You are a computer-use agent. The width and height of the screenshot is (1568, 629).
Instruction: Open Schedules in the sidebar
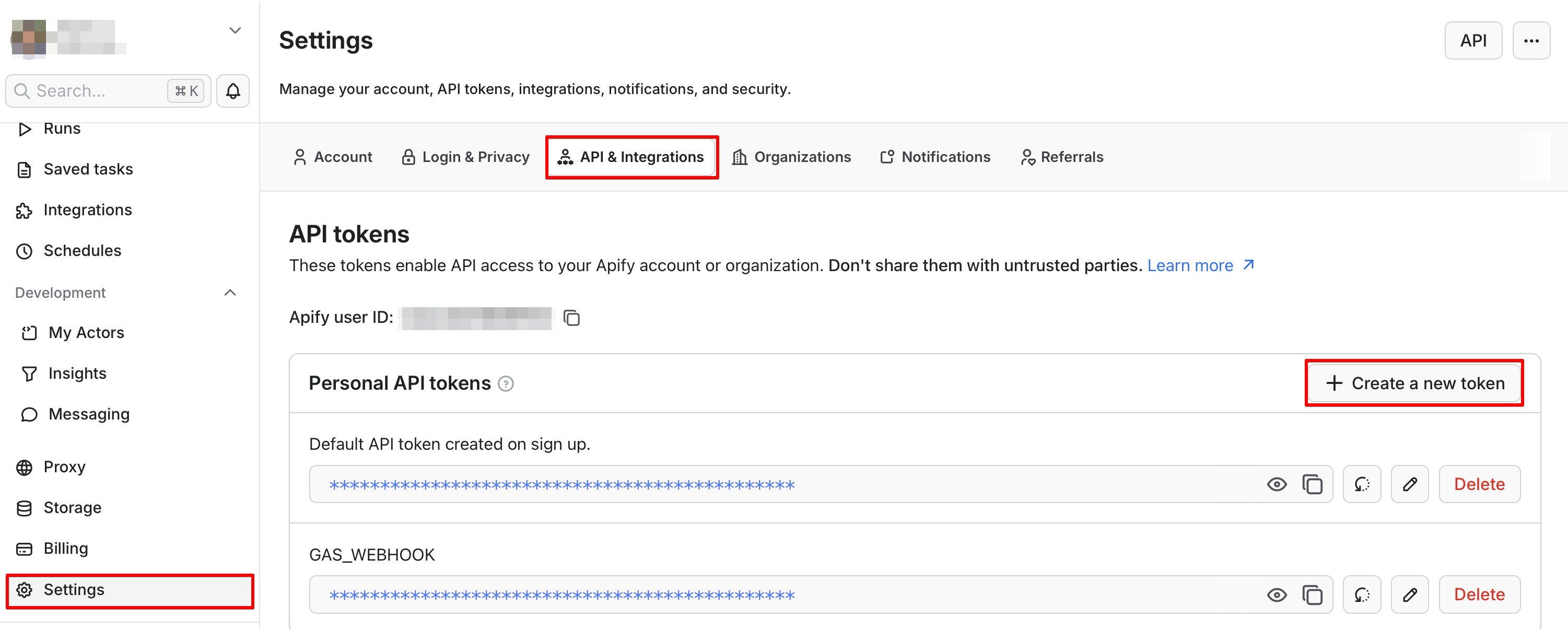point(82,251)
